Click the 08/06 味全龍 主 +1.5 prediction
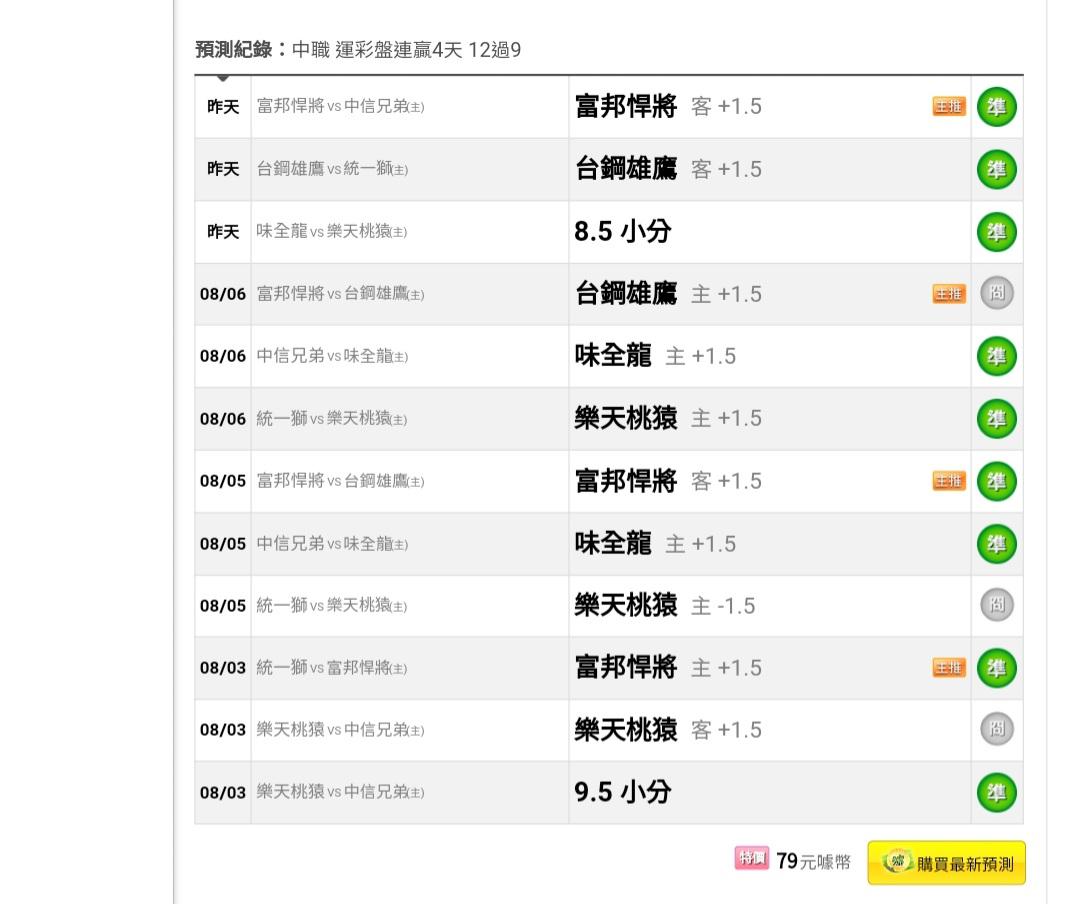The height and width of the screenshot is (904, 1080). (x=655, y=356)
